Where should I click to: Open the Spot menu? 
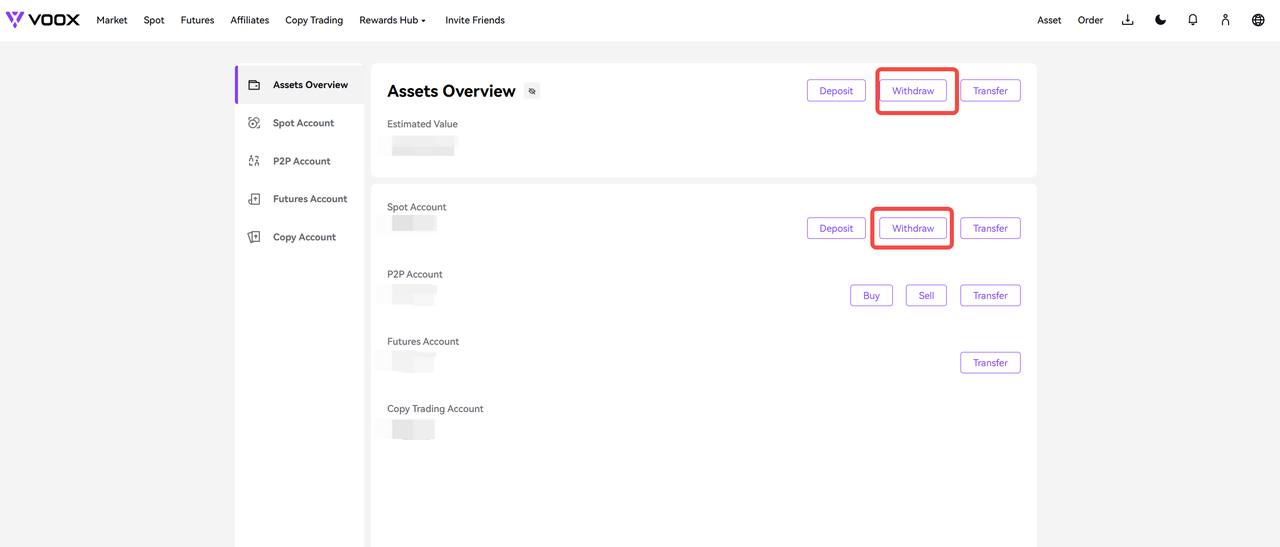pos(154,20)
